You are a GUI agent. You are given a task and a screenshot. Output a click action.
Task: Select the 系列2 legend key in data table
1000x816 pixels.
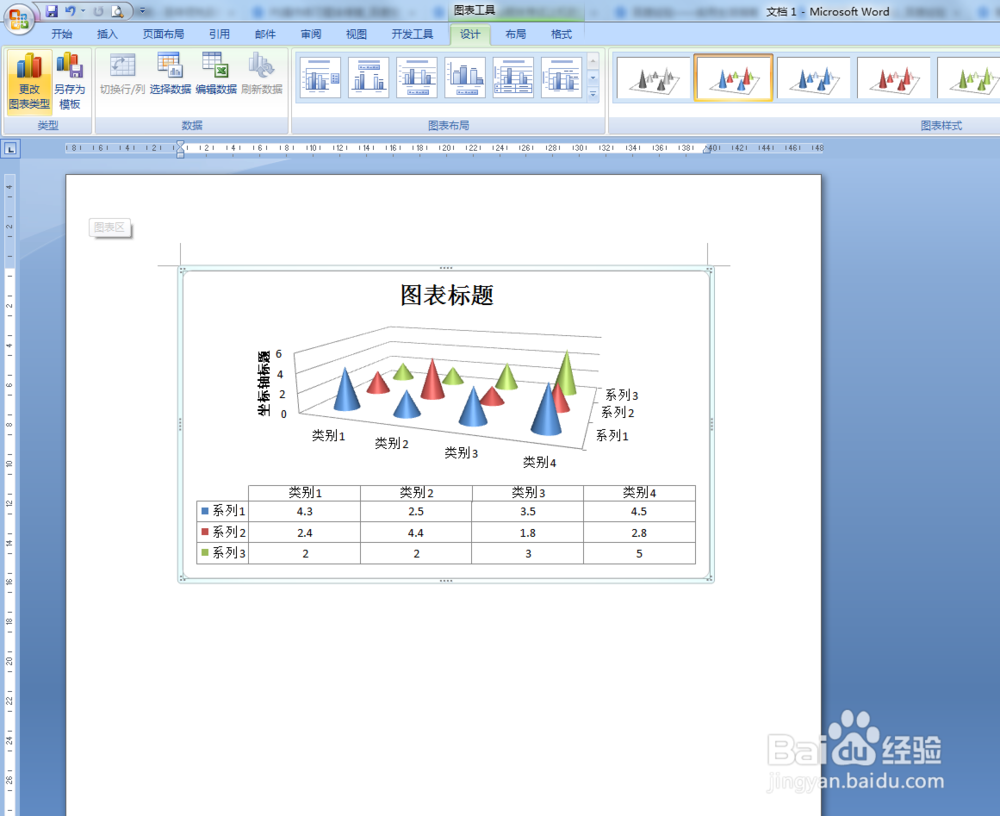coord(205,531)
